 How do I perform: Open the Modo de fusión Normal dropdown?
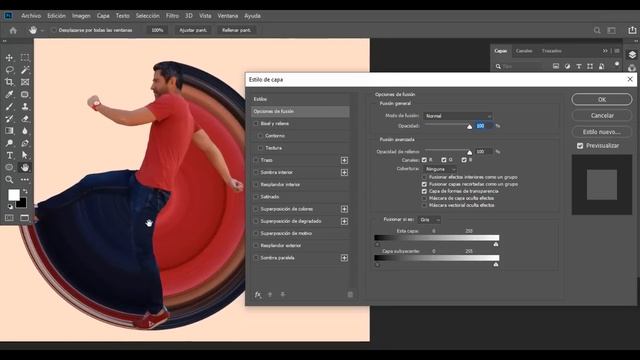(x=458, y=116)
